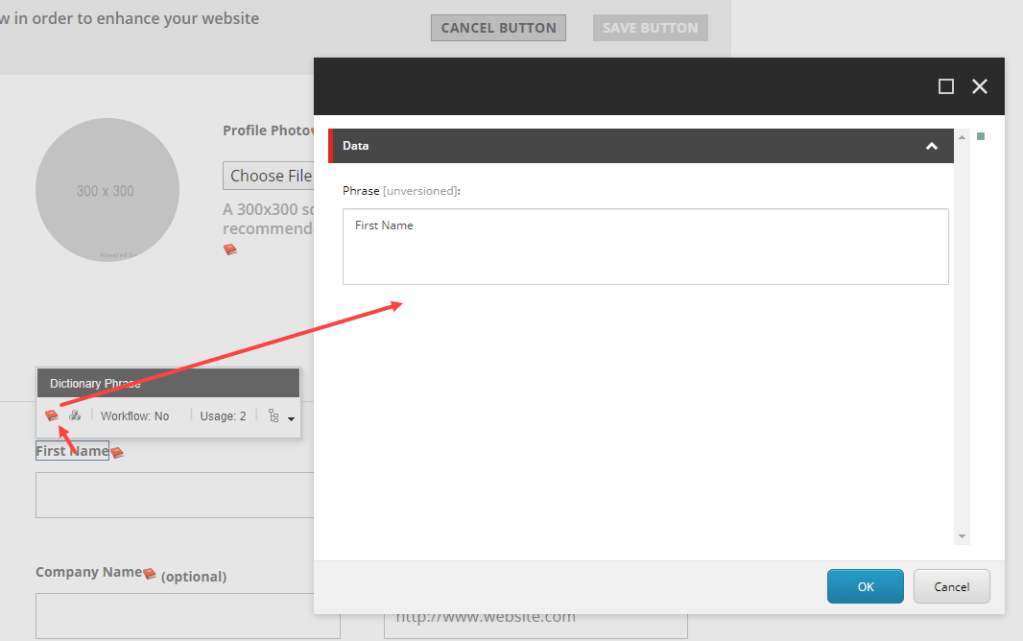Click the book icon next to First Name label

[x=117, y=453]
